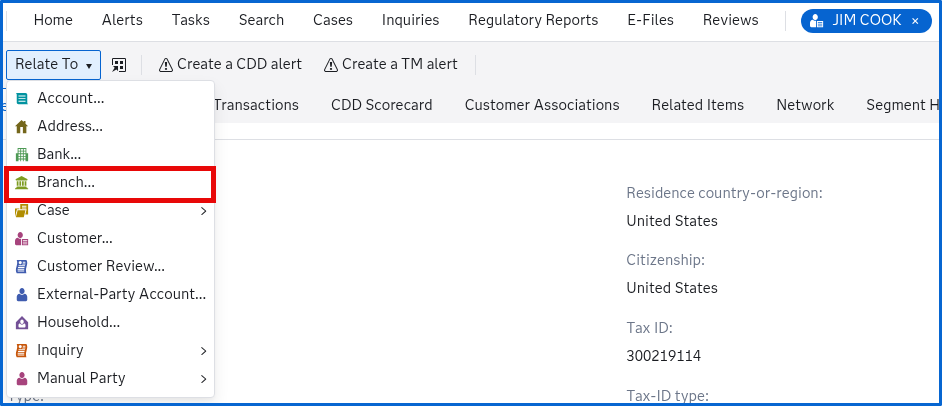Viewport: 942px width, 406px height.
Task: Create a CDD alert
Action: click(x=230, y=64)
